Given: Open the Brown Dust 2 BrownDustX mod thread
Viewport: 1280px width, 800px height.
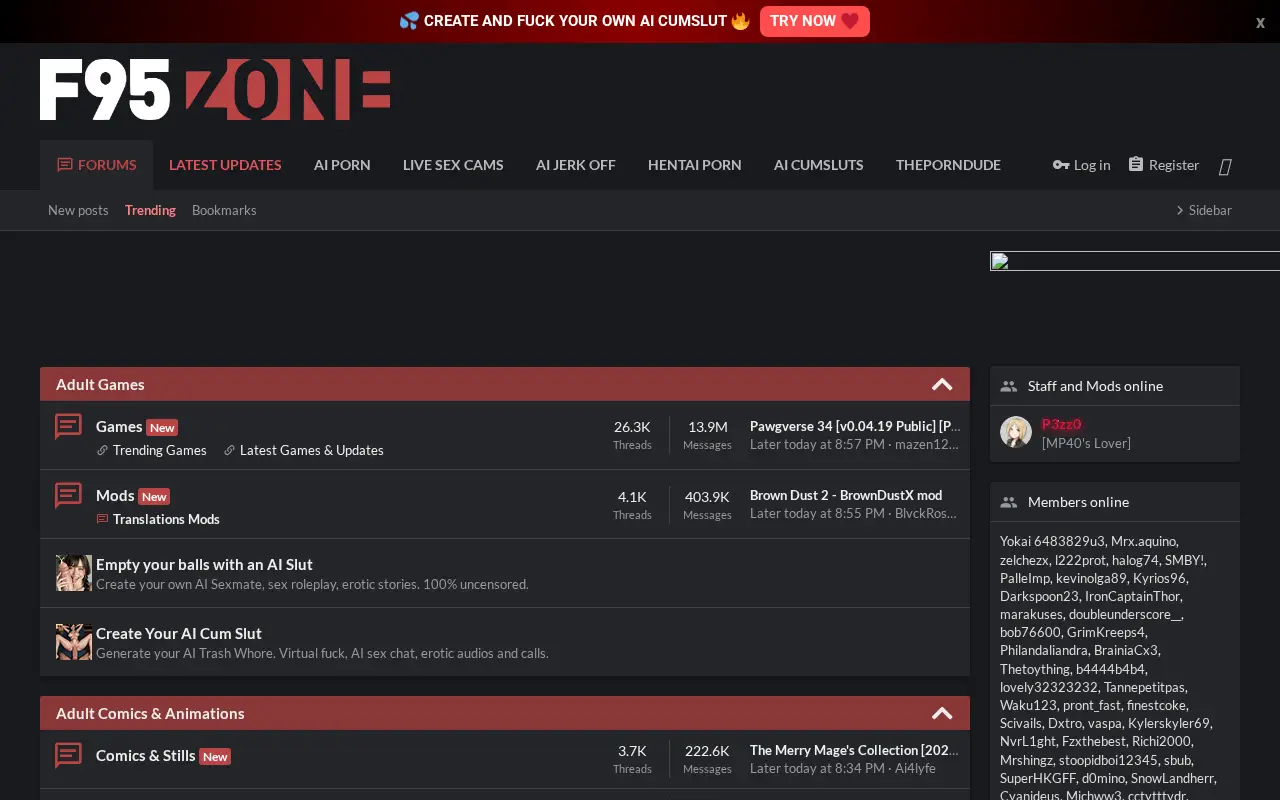Looking at the screenshot, I should (846, 496).
